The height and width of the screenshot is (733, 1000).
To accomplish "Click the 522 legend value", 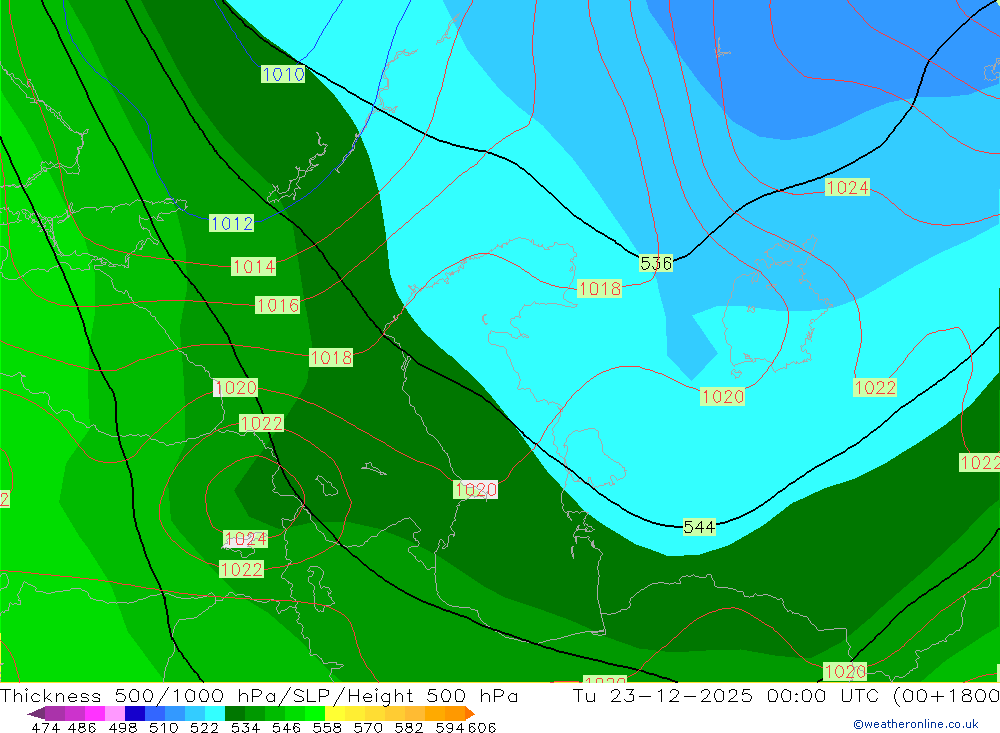I will pyautogui.click(x=204, y=727).
